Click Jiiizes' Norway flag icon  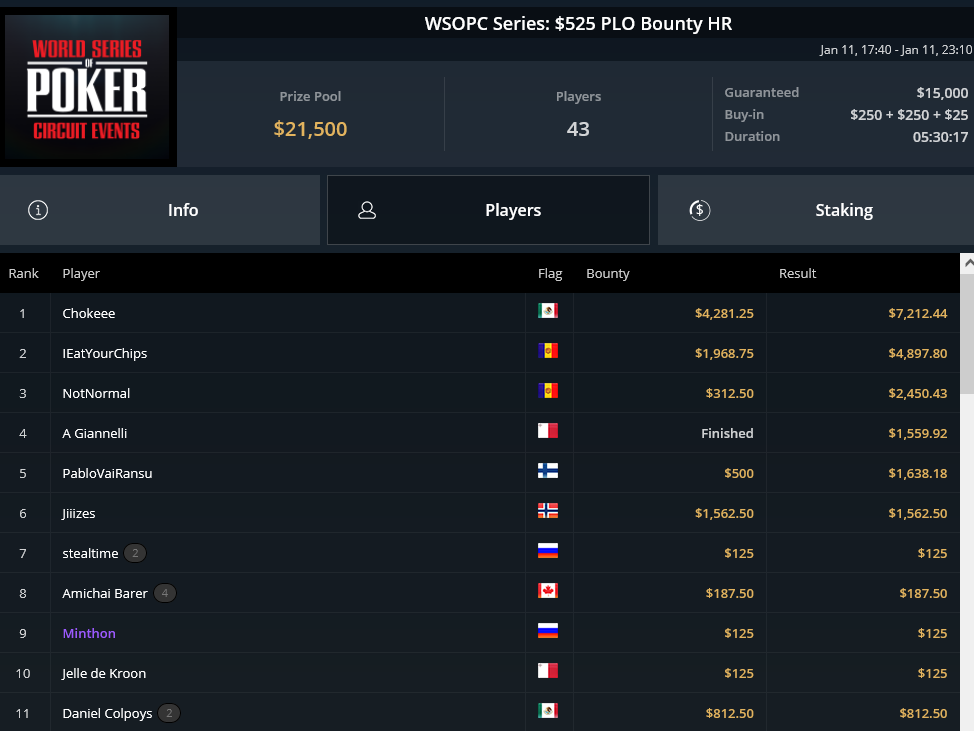[x=548, y=511]
